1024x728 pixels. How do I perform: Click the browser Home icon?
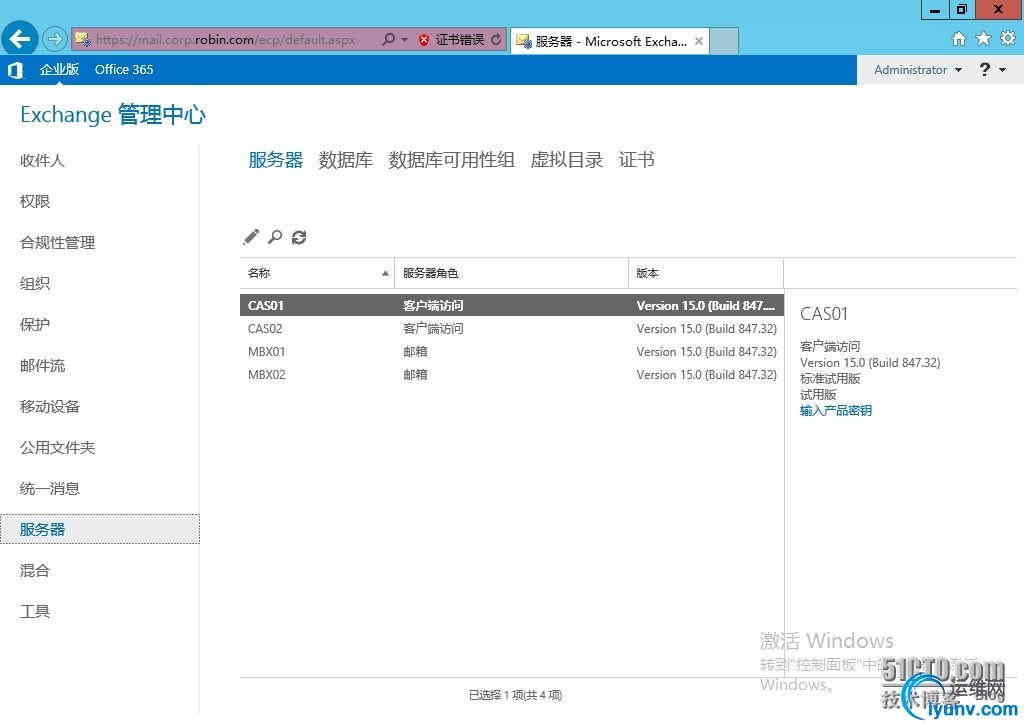[959, 39]
